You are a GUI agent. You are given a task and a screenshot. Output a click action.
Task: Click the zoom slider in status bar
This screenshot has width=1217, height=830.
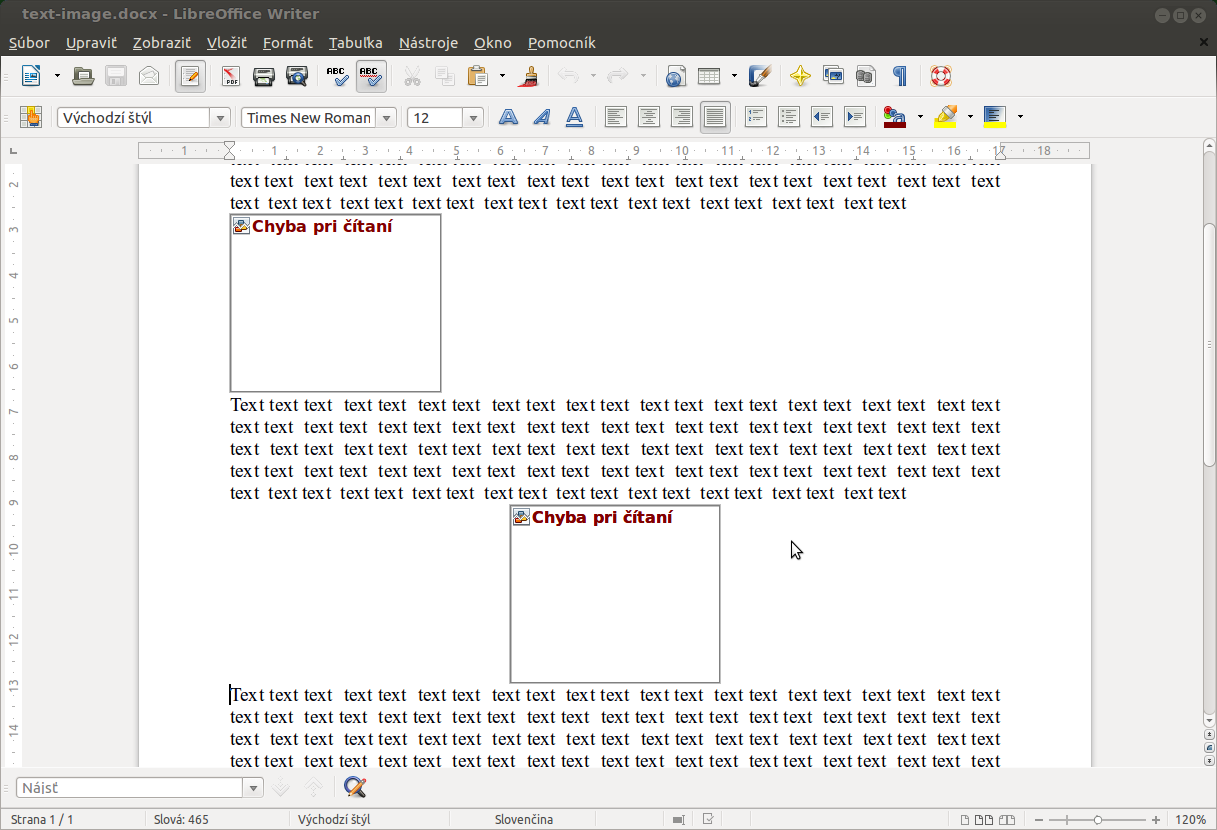pyautogui.click(x=1097, y=820)
